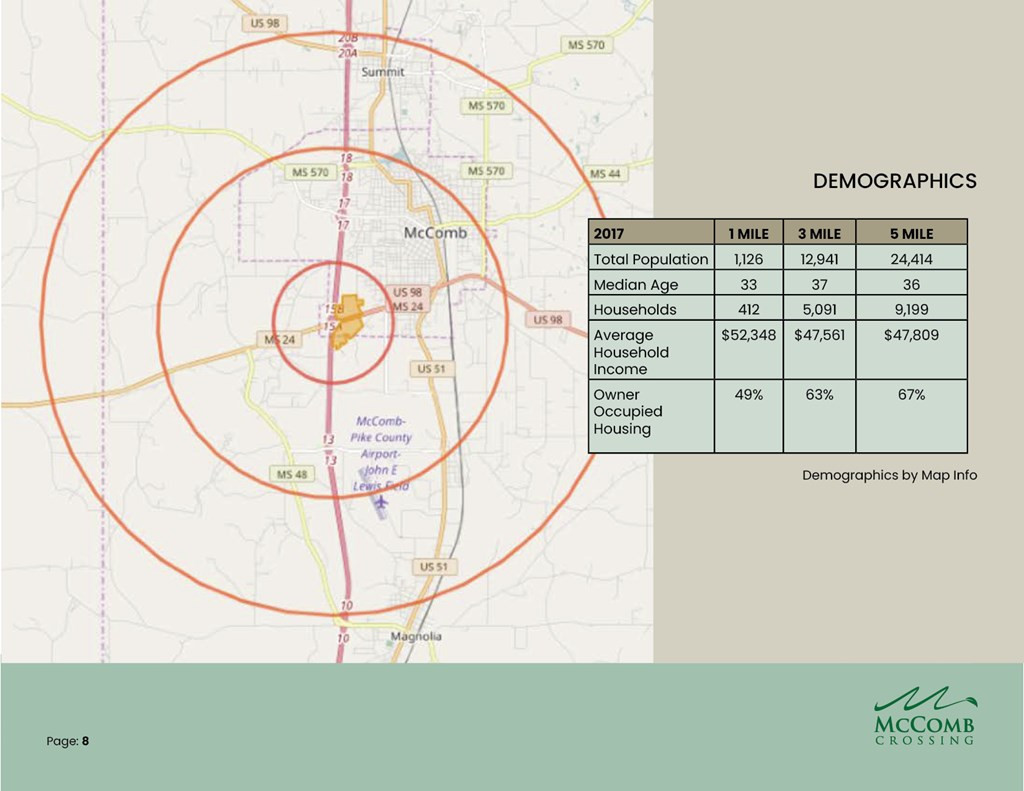
Task: Click the $52,348 income value
Action: point(748,335)
